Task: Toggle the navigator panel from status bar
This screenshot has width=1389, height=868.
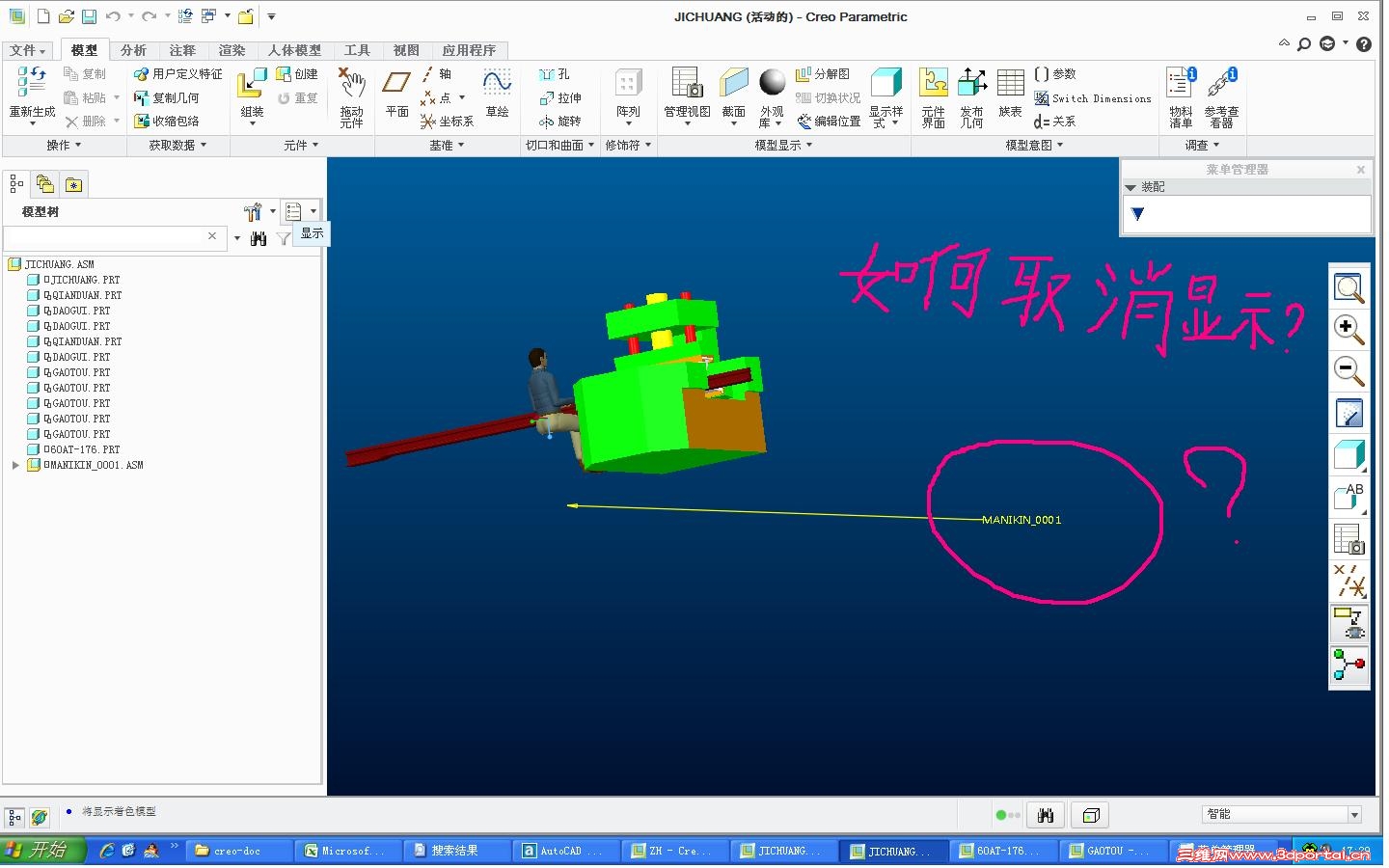Action: point(14,818)
